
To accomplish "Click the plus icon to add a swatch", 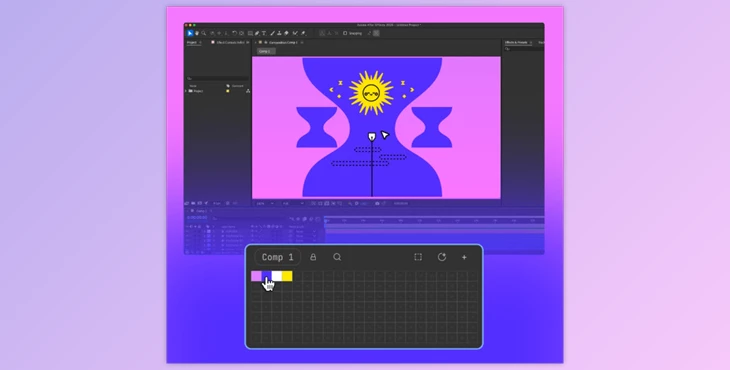I will point(464,257).
